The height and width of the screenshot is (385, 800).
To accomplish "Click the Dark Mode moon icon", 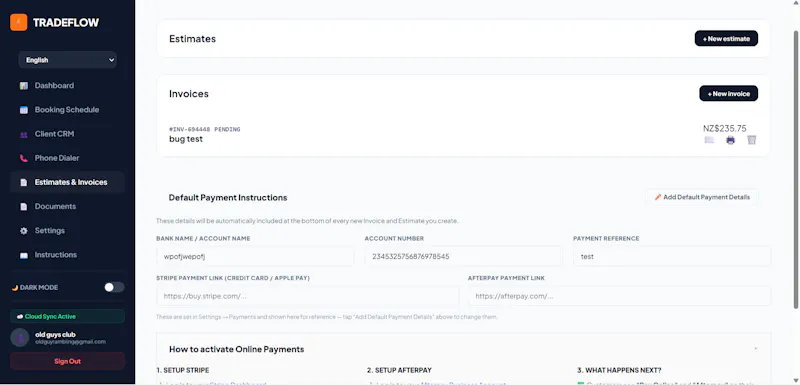I will tap(15, 288).
